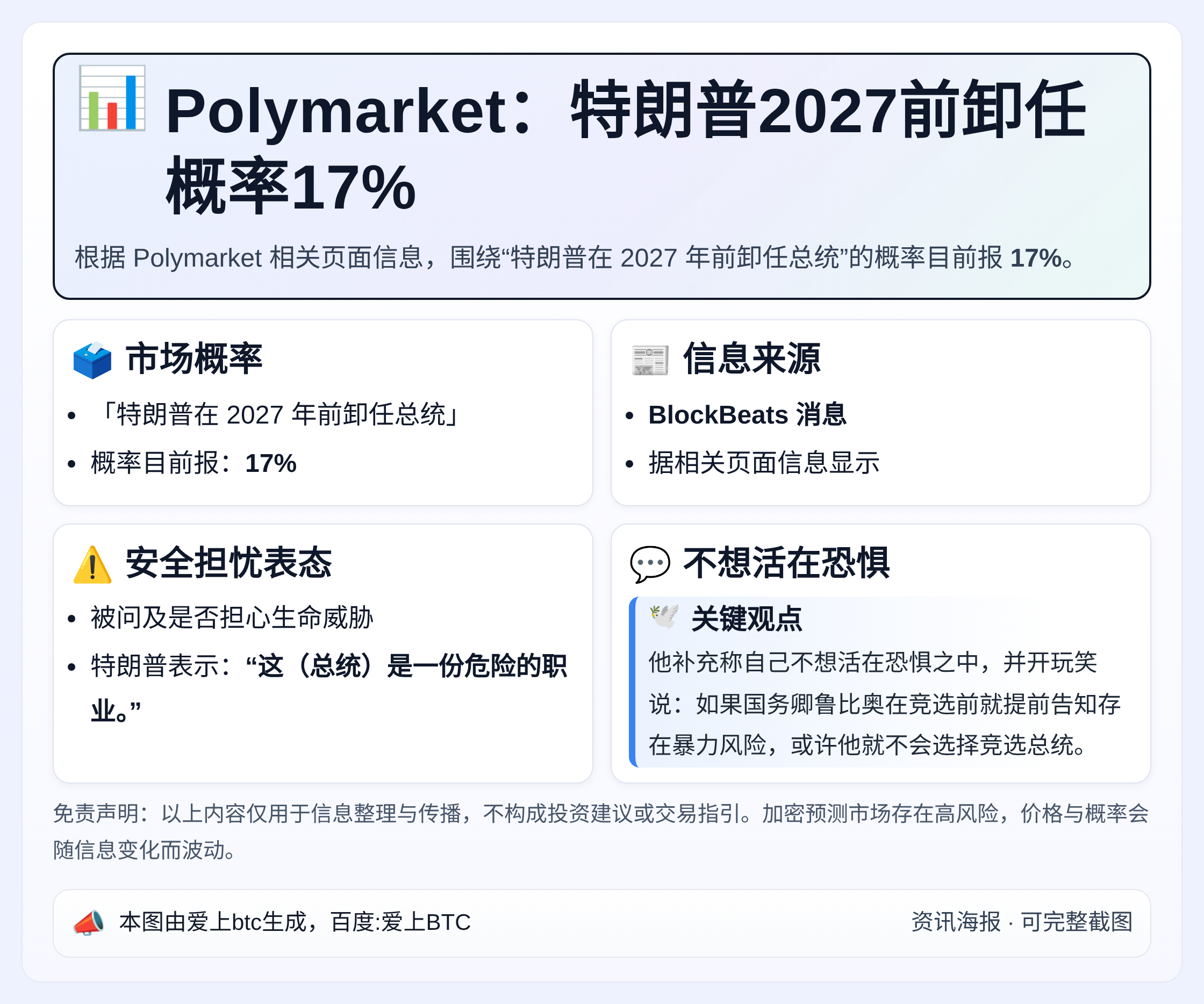Click the blue ballot box icon
Screen dimensions: 1204x1004
pyautogui.click(x=92, y=360)
